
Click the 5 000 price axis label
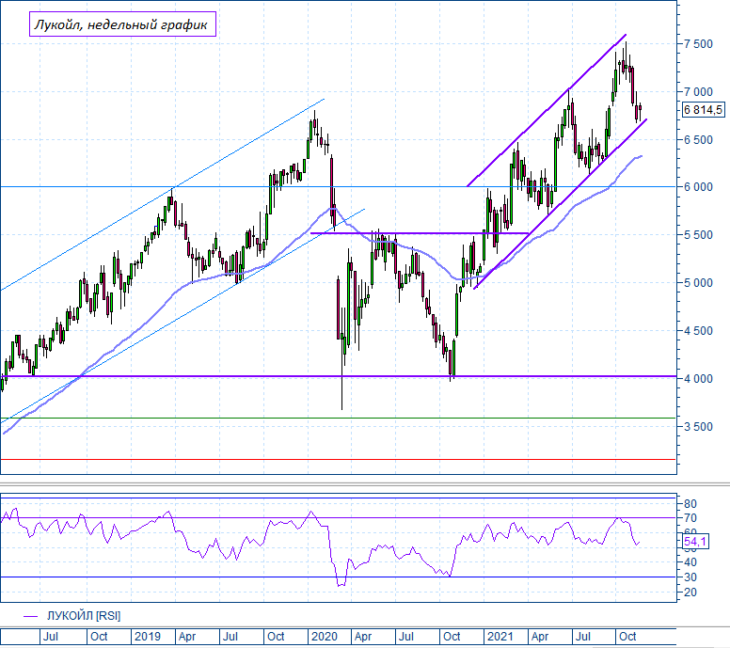(698, 283)
